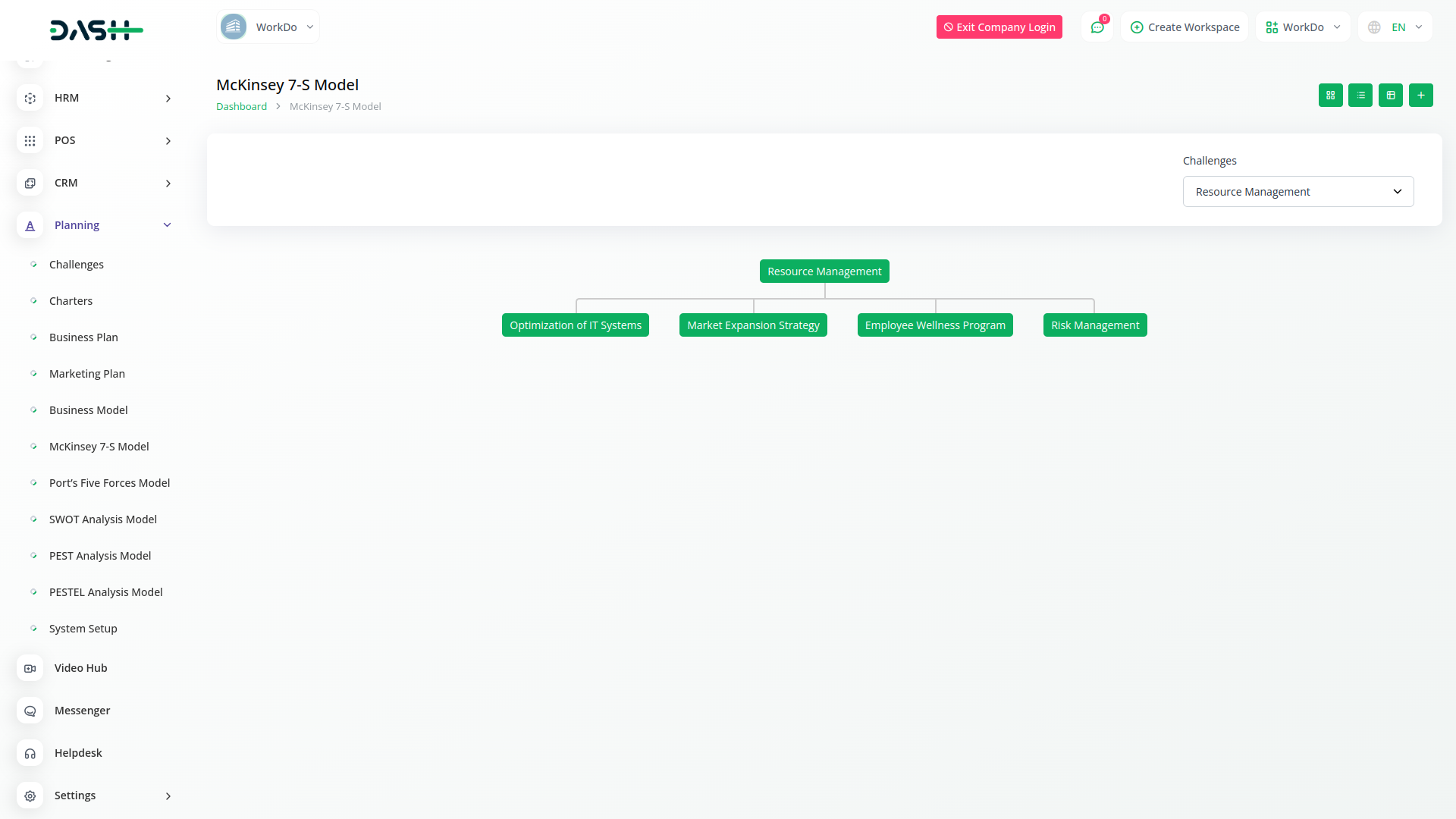1456x819 pixels.
Task: Open WorkDo workspace selector at top left
Action: click(268, 27)
